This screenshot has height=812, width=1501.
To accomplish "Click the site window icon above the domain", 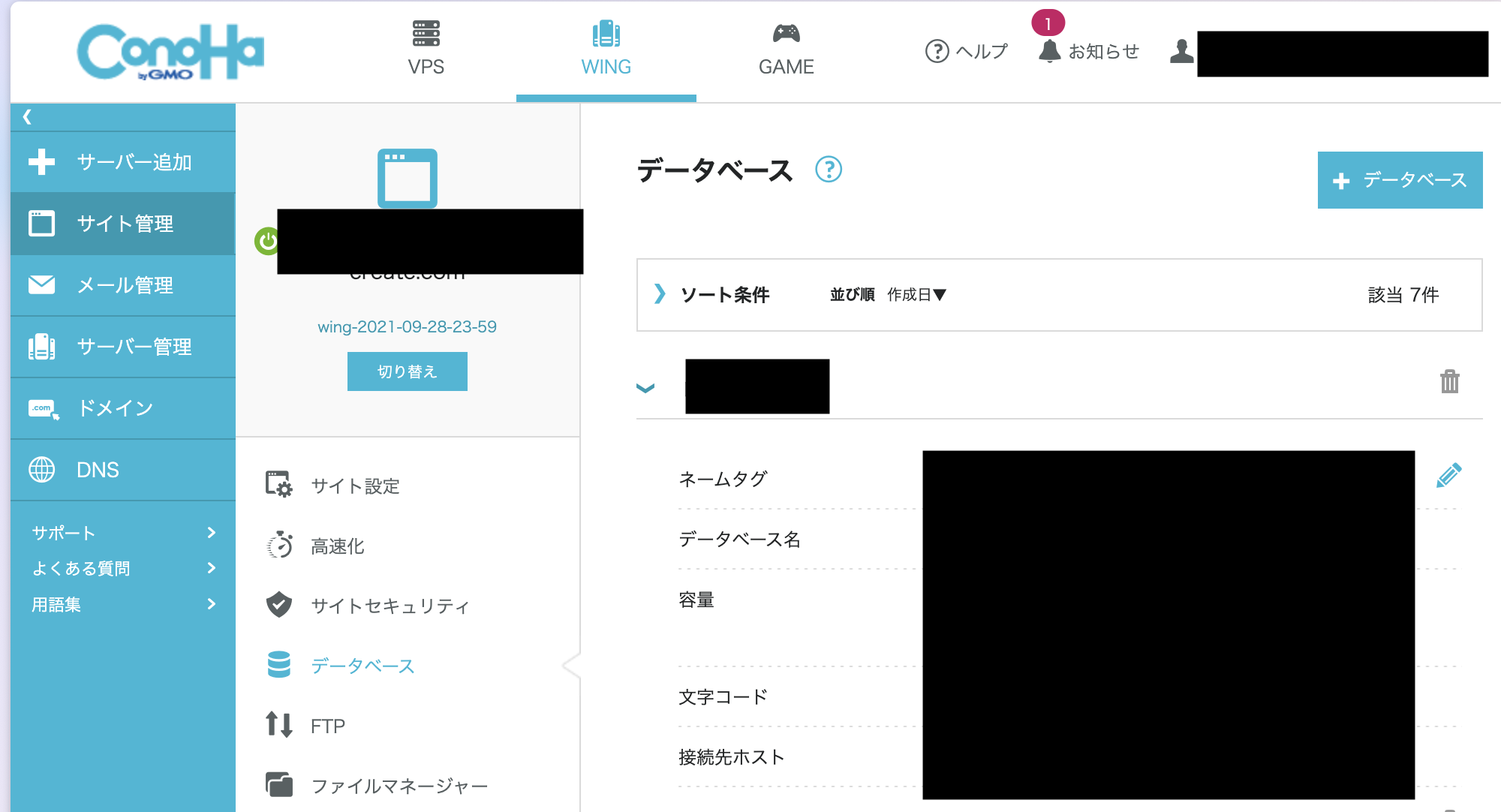I will (408, 178).
